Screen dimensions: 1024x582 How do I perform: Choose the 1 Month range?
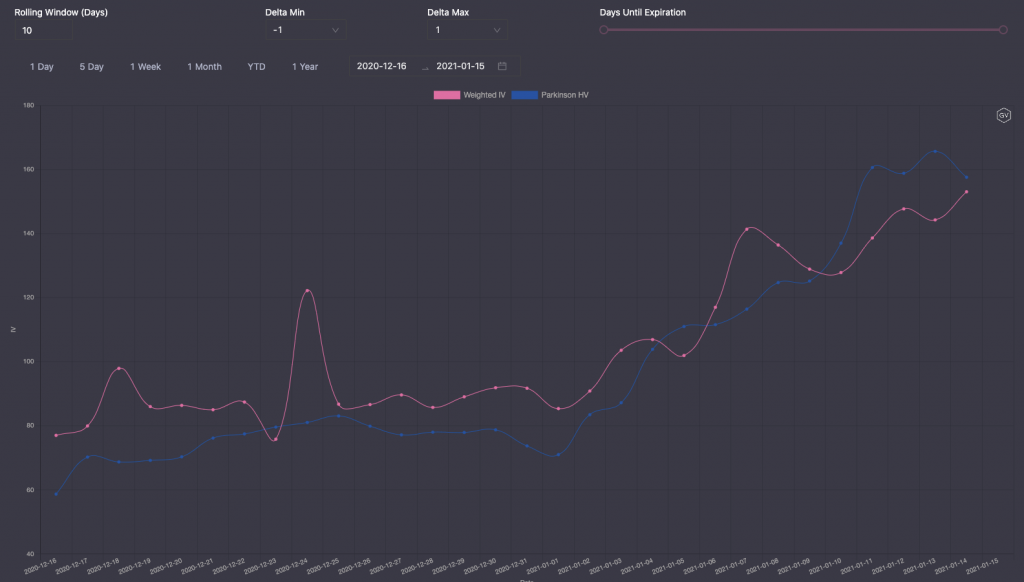pyautogui.click(x=204, y=67)
